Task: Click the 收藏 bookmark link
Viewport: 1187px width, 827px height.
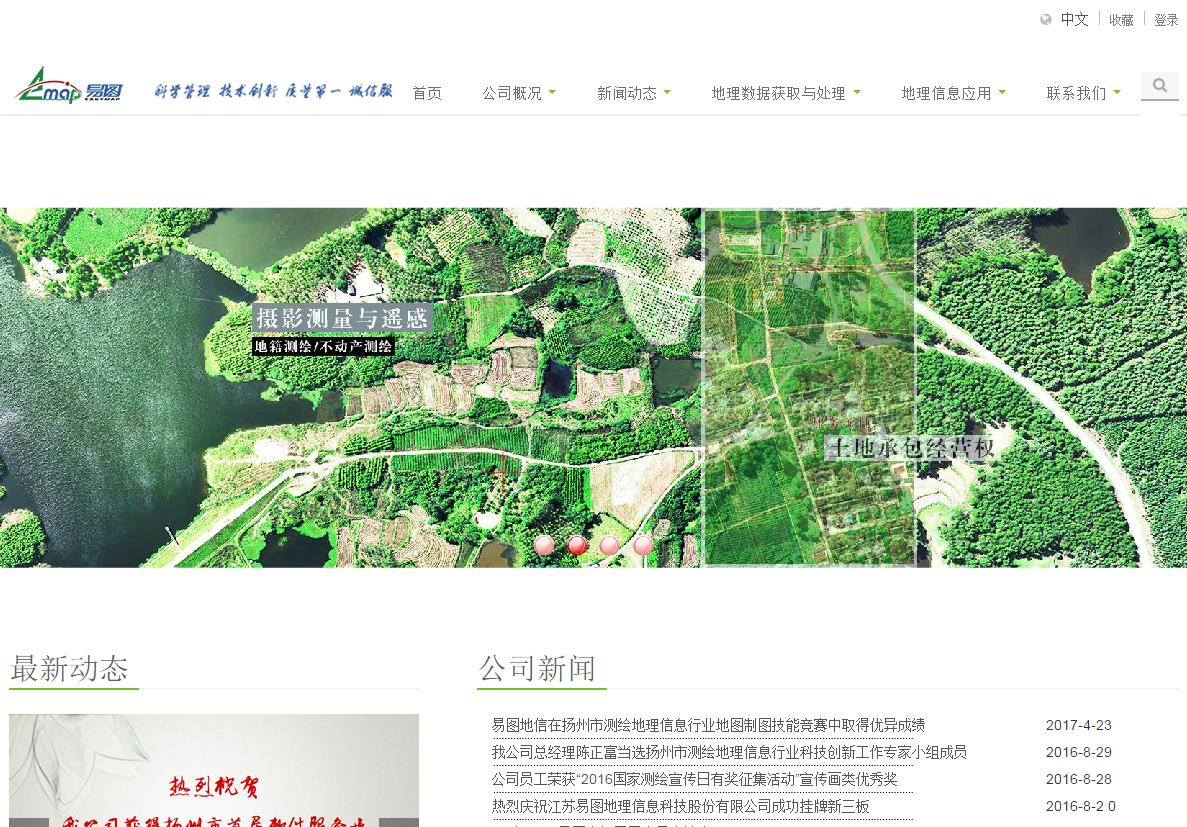Action: (1121, 20)
